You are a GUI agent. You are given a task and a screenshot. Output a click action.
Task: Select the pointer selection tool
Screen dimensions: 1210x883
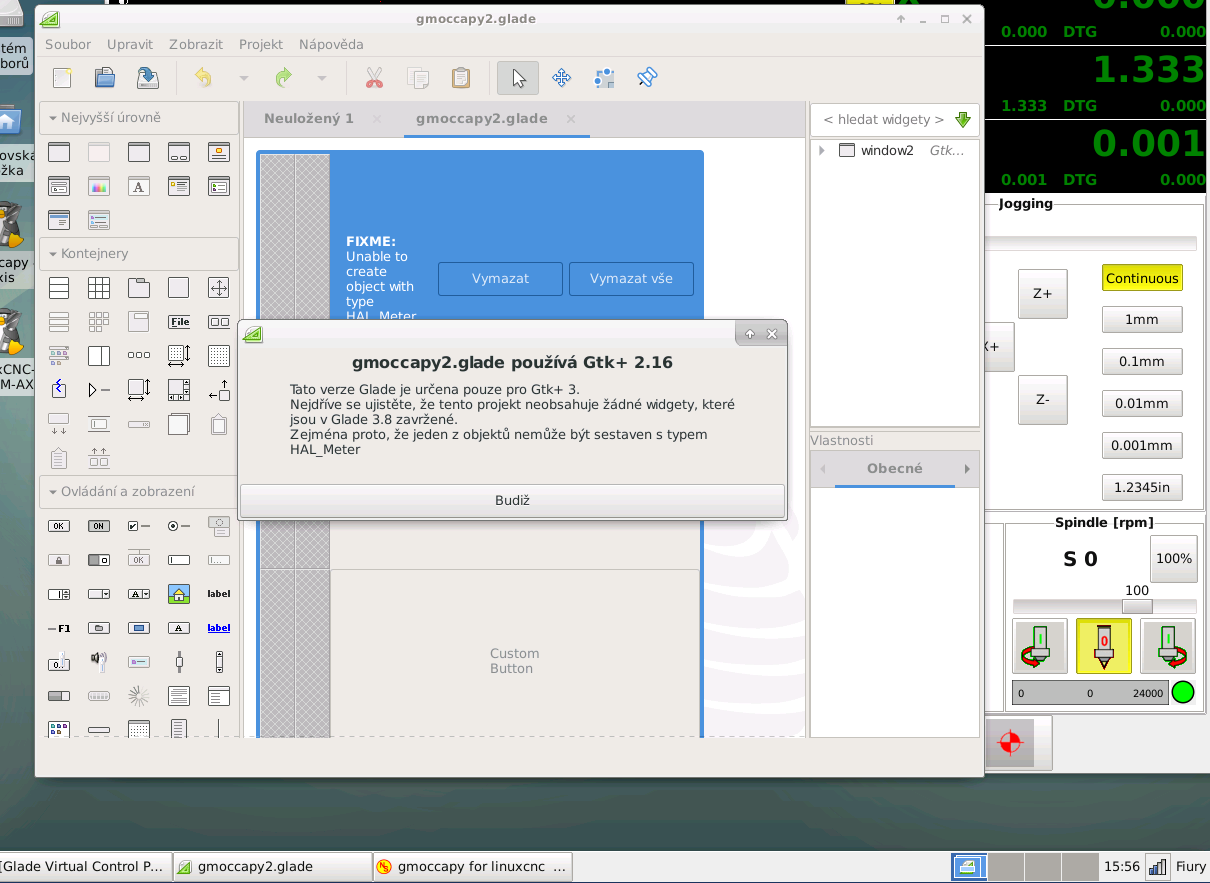pyautogui.click(x=518, y=78)
